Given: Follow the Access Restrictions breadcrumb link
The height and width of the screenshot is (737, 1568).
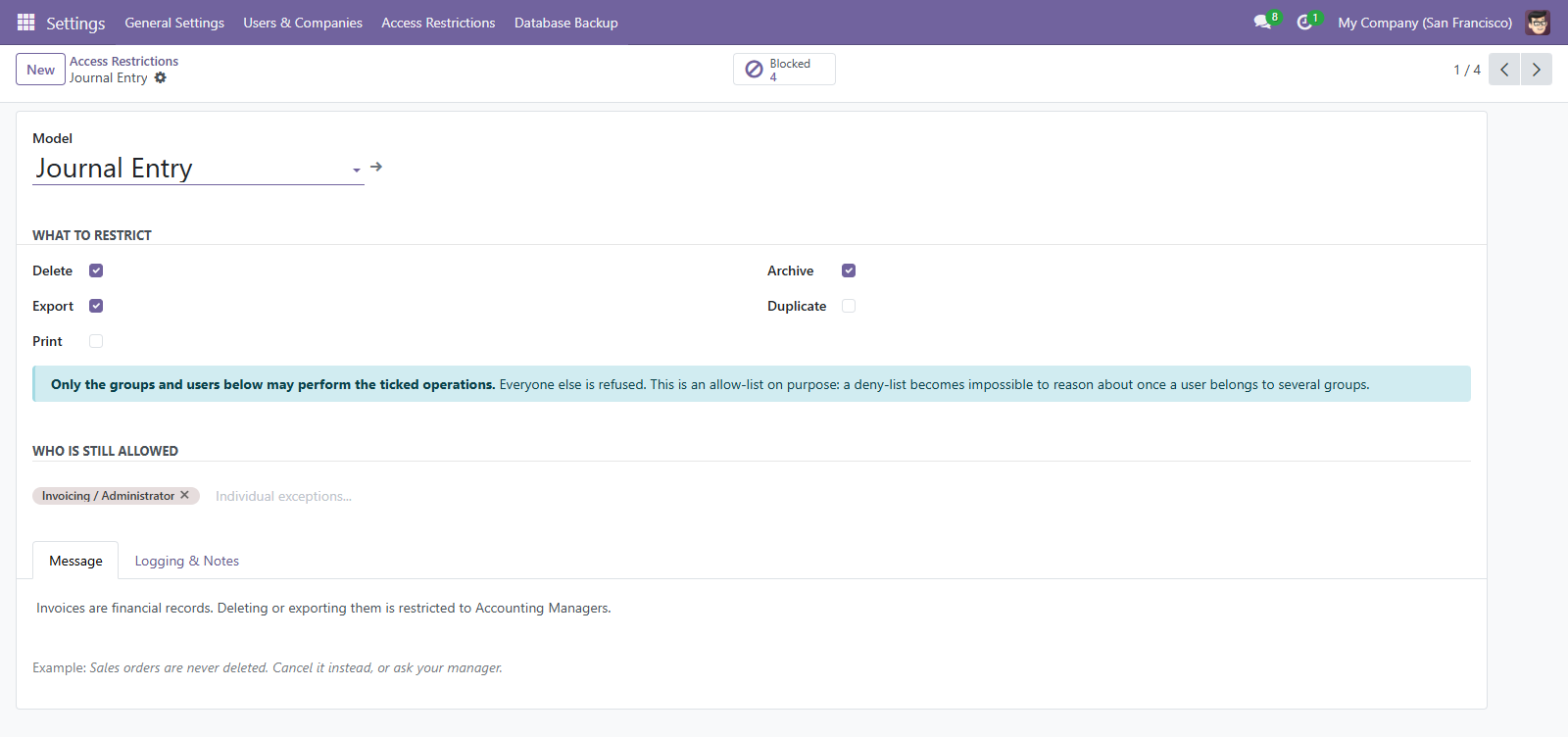Looking at the screenshot, I should [x=123, y=61].
